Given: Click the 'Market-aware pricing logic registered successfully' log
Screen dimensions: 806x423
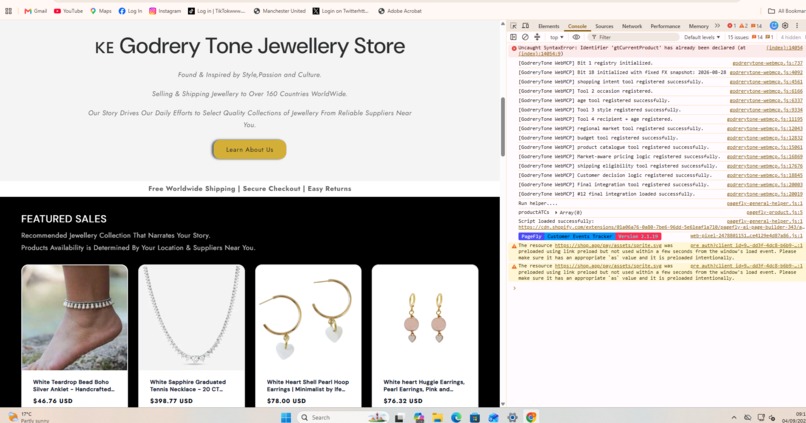Looking at the screenshot, I should tap(619, 156).
